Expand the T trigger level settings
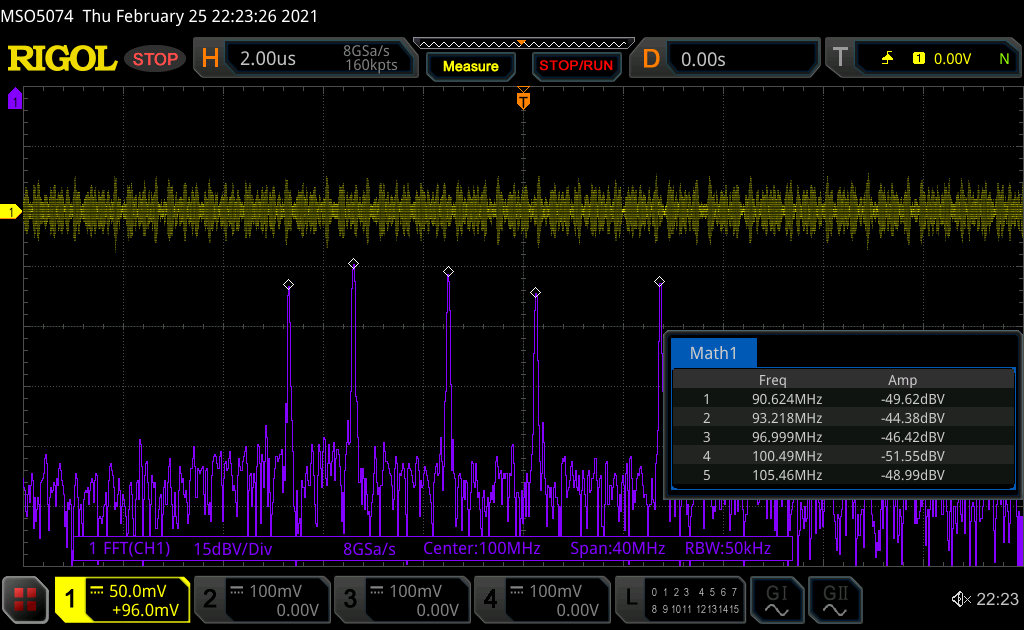The height and width of the screenshot is (630, 1024). pos(920,59)
